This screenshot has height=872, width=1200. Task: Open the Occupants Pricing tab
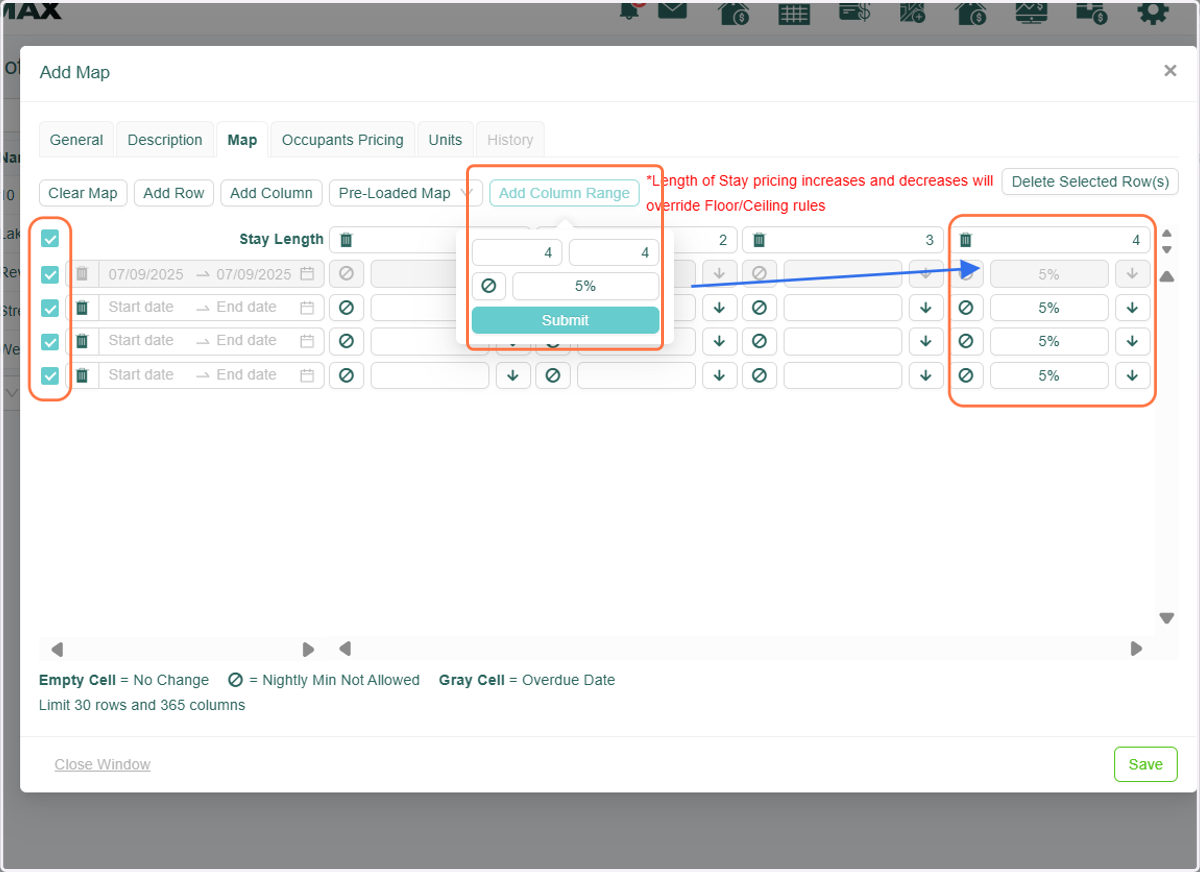[342, 140]
